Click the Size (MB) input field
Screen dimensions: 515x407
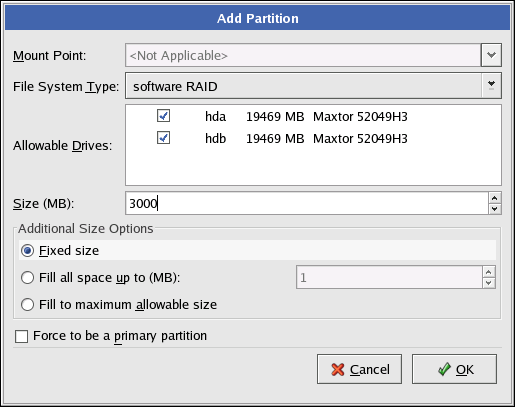click(x=307, y=203)
